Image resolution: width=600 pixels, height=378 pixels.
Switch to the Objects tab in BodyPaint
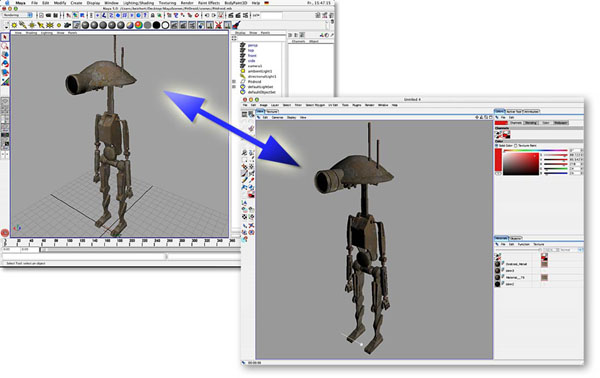coord(515,238)
